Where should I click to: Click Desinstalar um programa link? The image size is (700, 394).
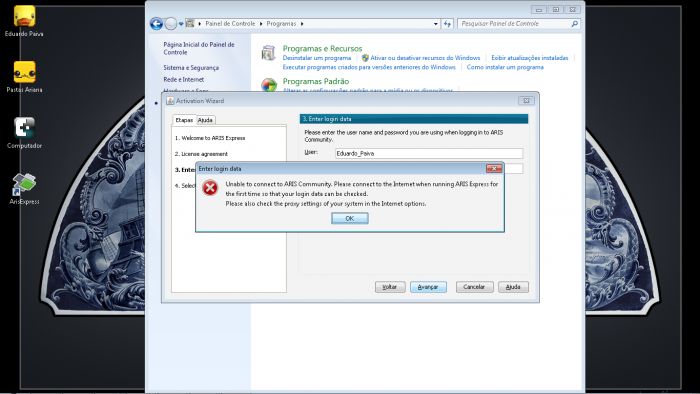[317, 58]
